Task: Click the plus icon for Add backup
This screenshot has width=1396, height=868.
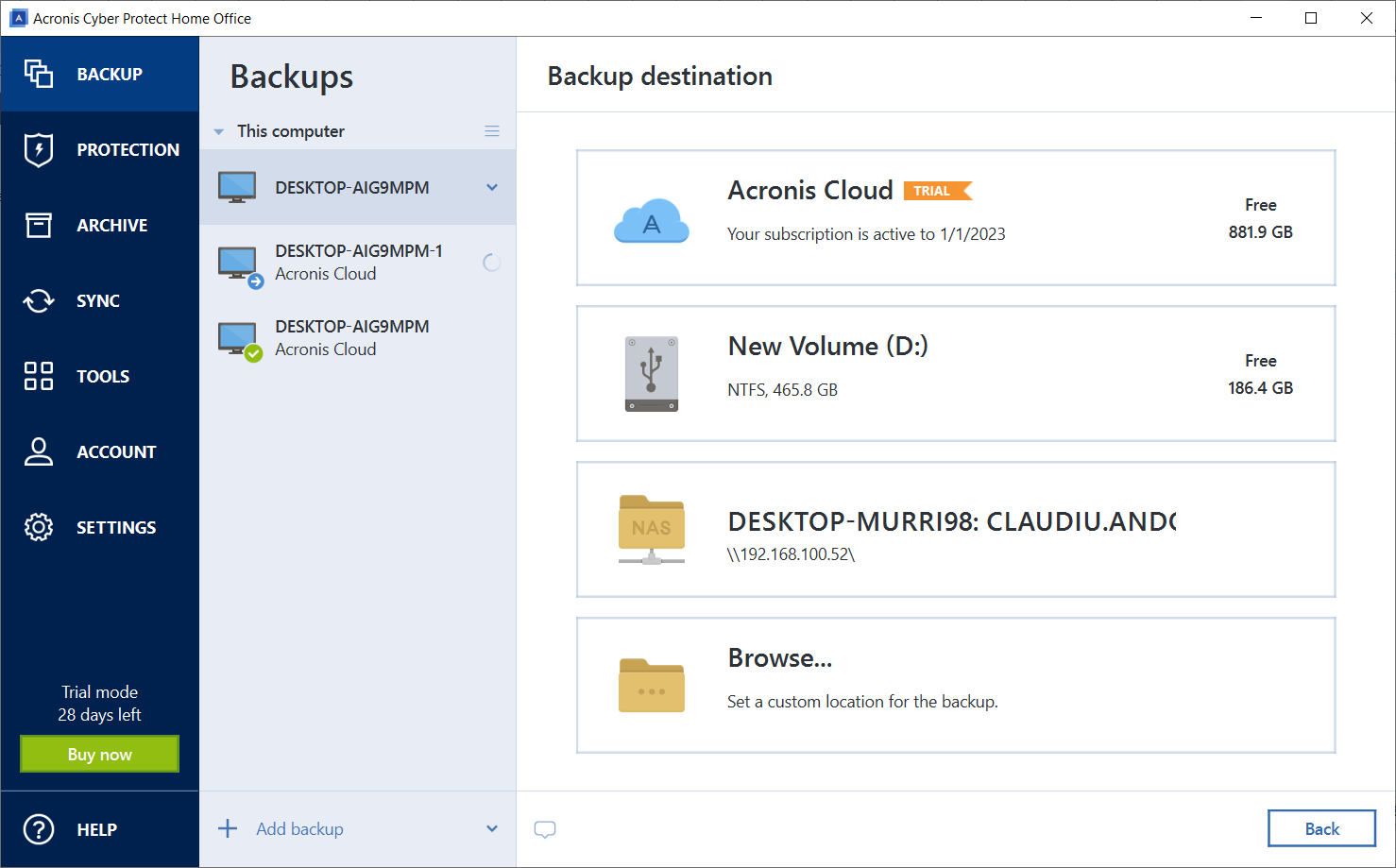Action: point(228,828)
